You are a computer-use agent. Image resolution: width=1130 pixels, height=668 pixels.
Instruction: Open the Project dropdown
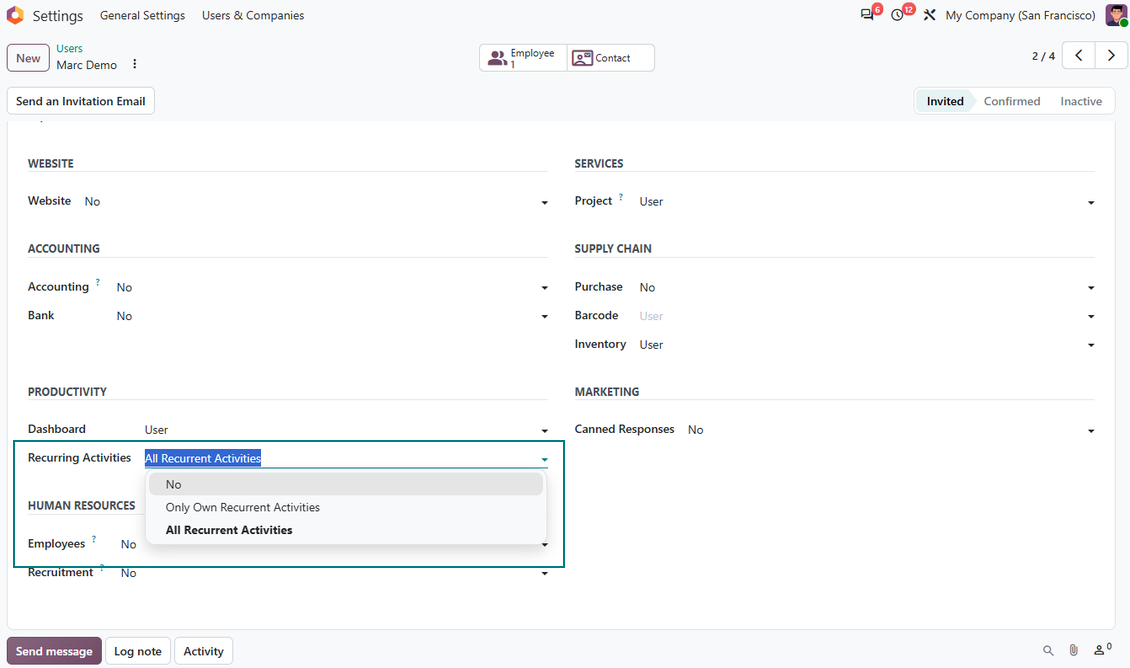[867, 202]
